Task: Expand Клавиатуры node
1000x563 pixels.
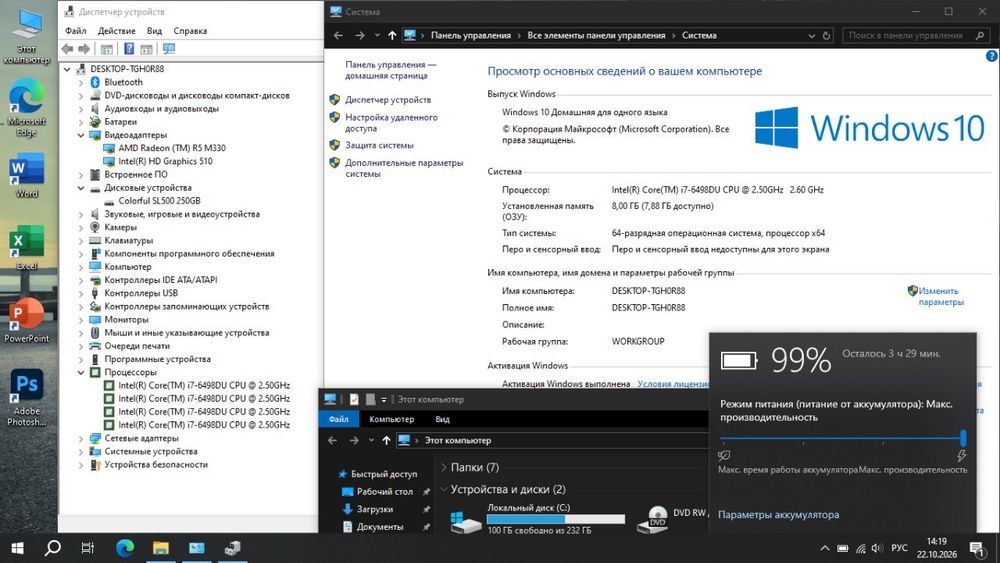Action: 81,241
